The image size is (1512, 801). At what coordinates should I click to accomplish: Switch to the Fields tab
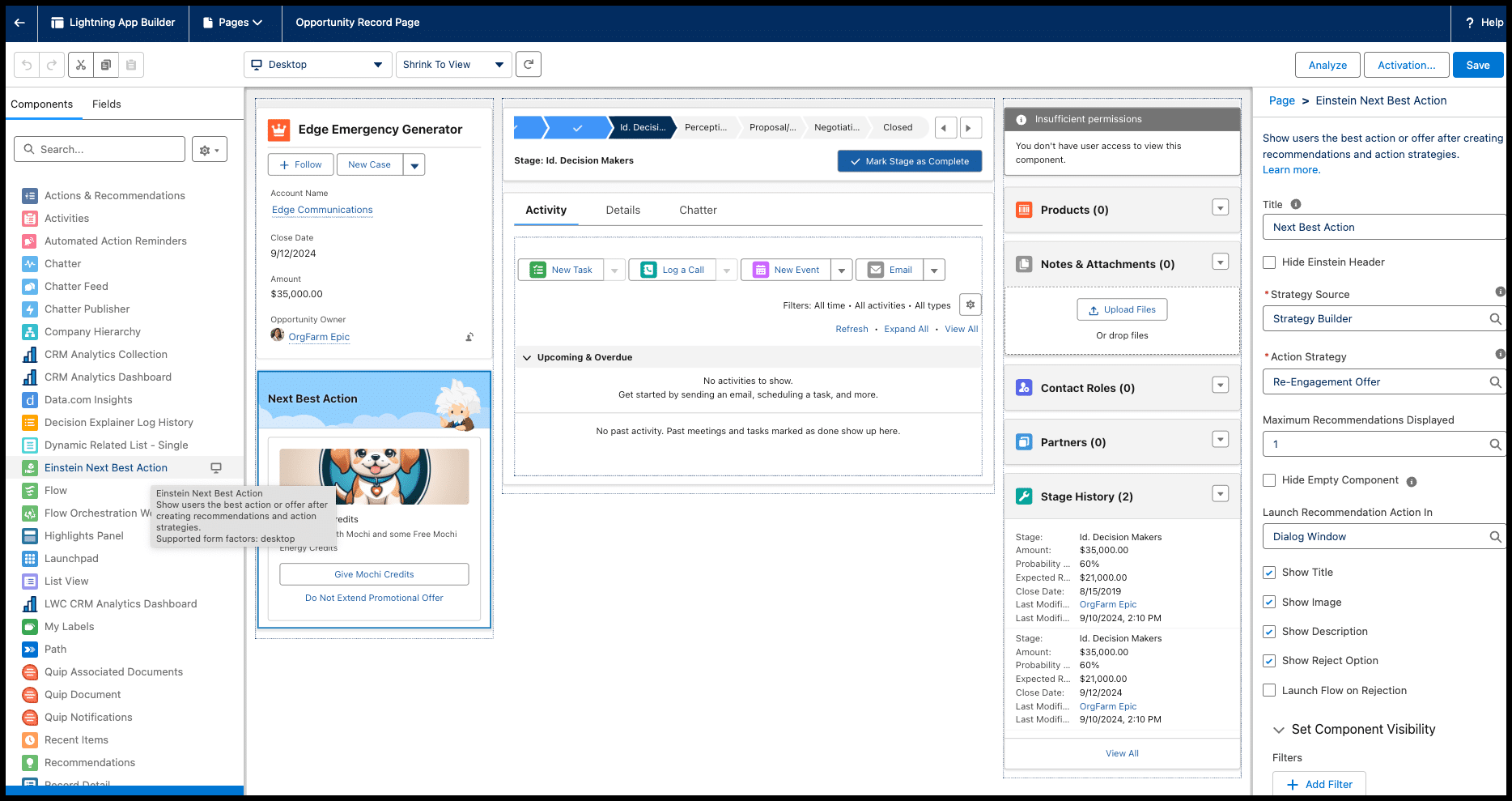[106, 104]
